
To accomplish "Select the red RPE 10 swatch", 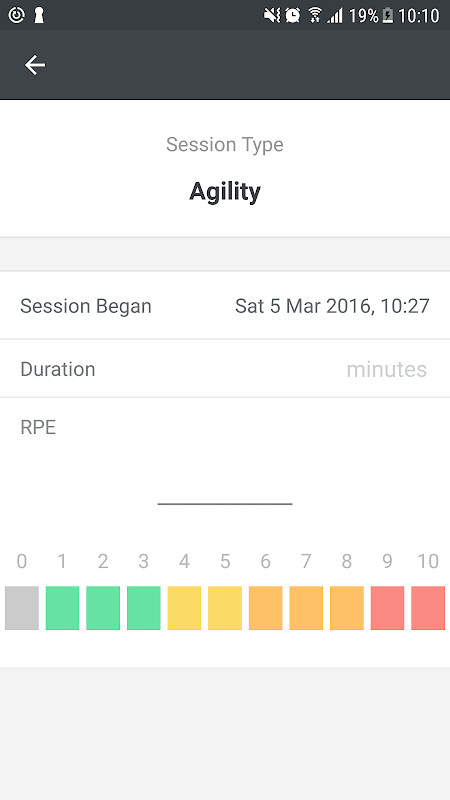I will (x=428, y=608).
